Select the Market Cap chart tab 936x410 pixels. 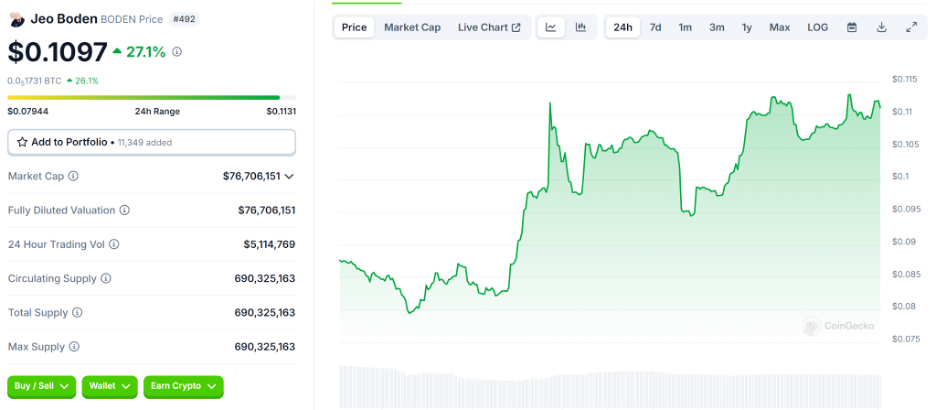[412, 27]
